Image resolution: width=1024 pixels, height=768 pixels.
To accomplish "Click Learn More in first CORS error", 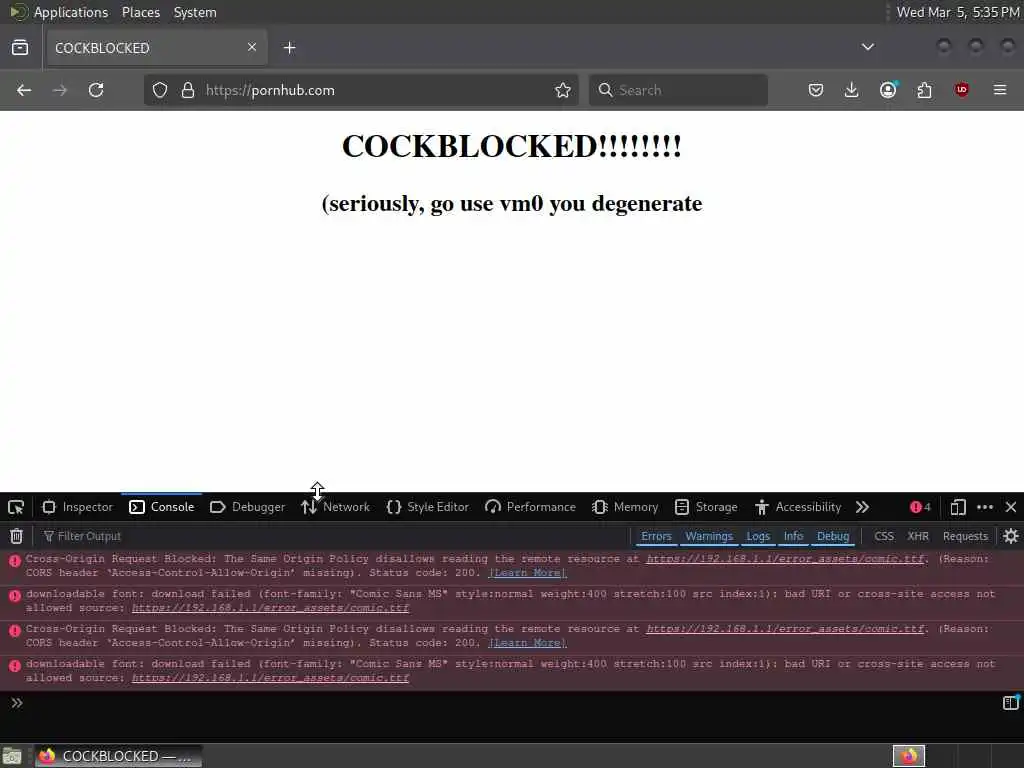I will (527, 573).
